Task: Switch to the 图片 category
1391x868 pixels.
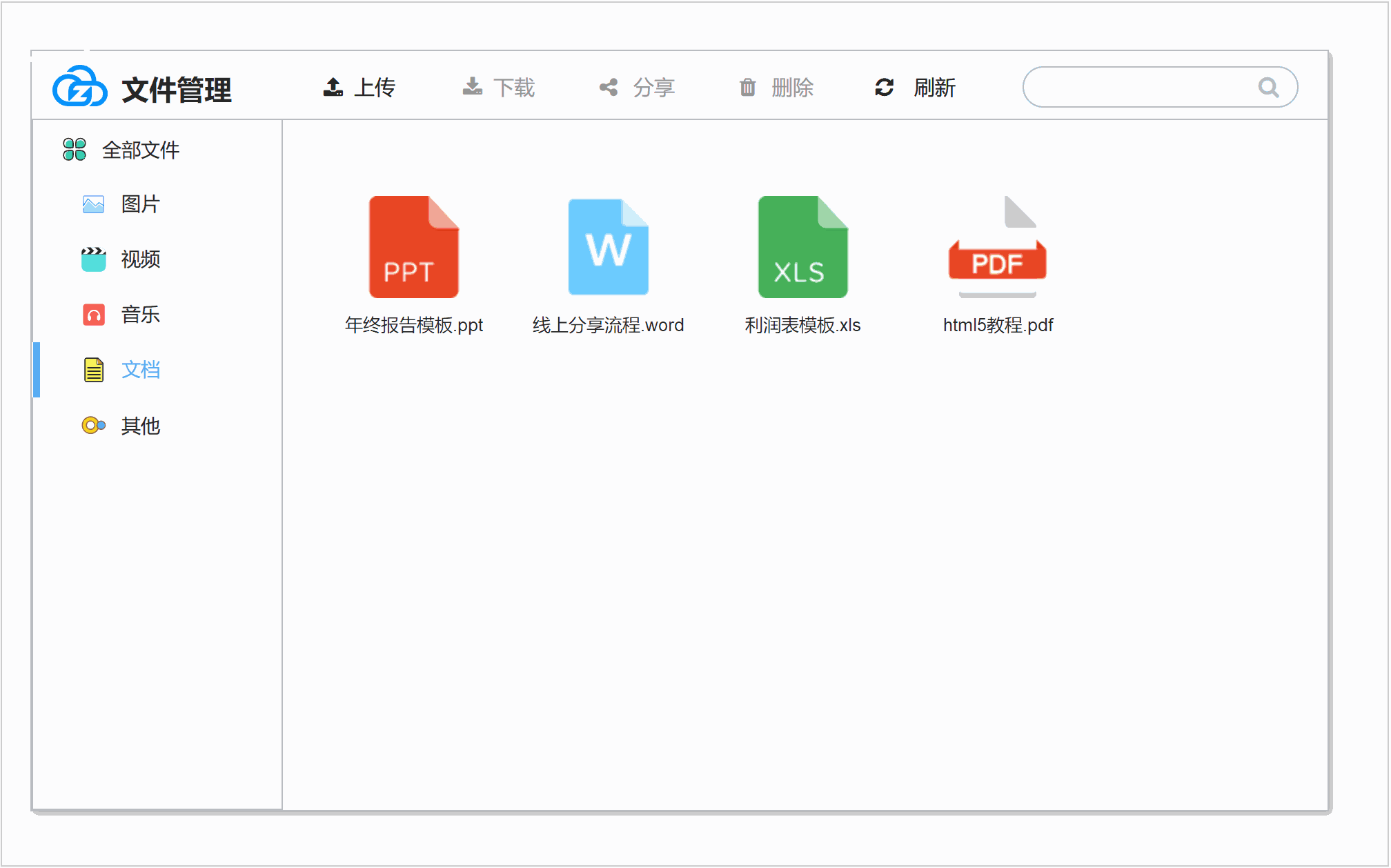Action: pos(140,204)
